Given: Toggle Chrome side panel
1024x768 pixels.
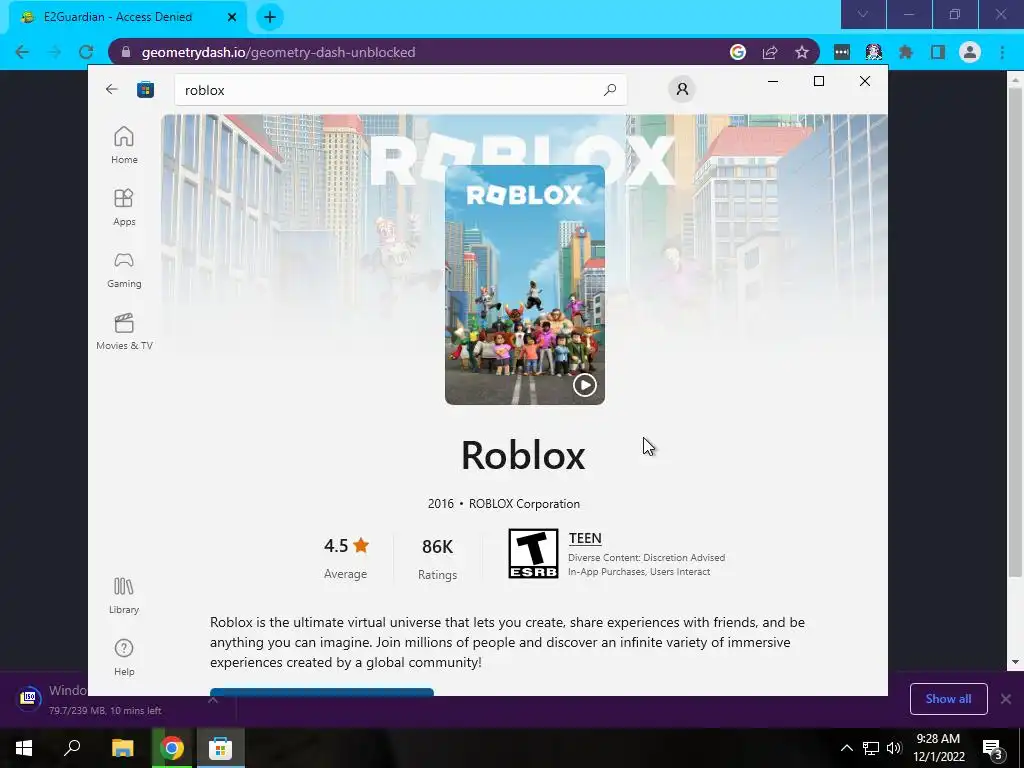Looking at the screenshot, I should pyautogui.click(x=938, y=52).
